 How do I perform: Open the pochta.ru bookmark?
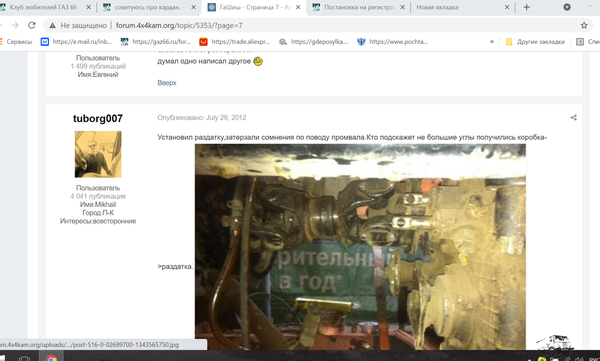(393, 42)
